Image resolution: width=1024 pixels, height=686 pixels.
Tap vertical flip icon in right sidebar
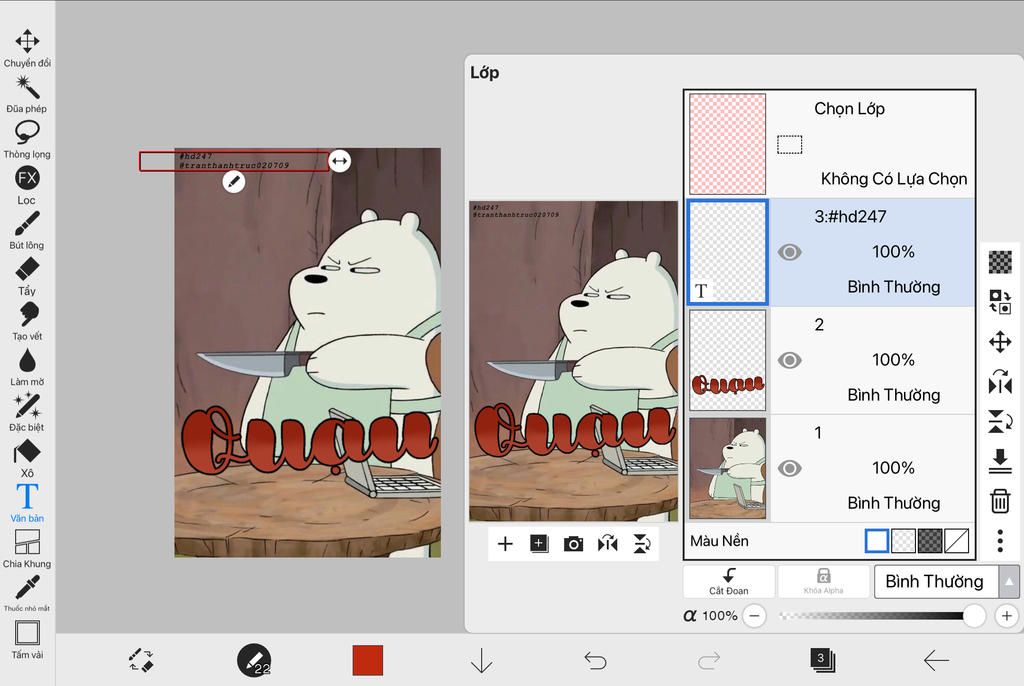(1000, 421)
